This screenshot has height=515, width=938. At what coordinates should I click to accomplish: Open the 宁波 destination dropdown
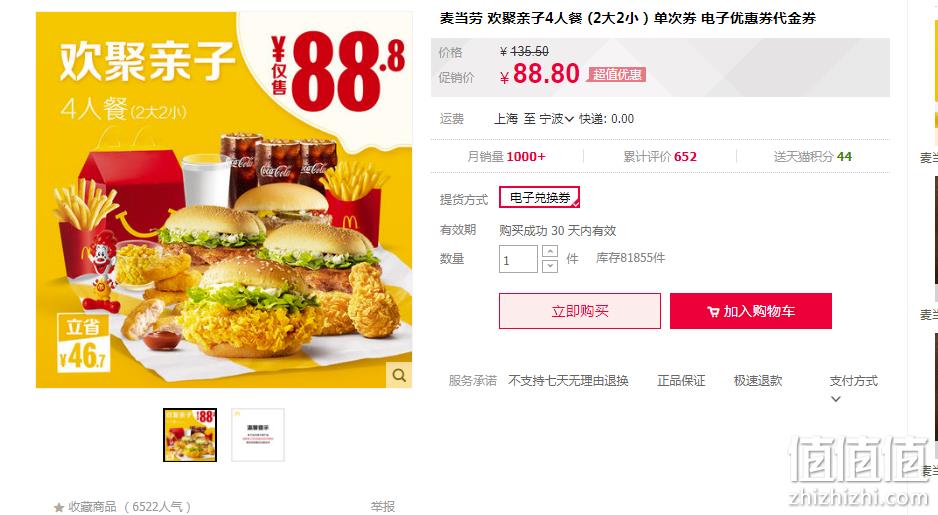tap(557, 119)
